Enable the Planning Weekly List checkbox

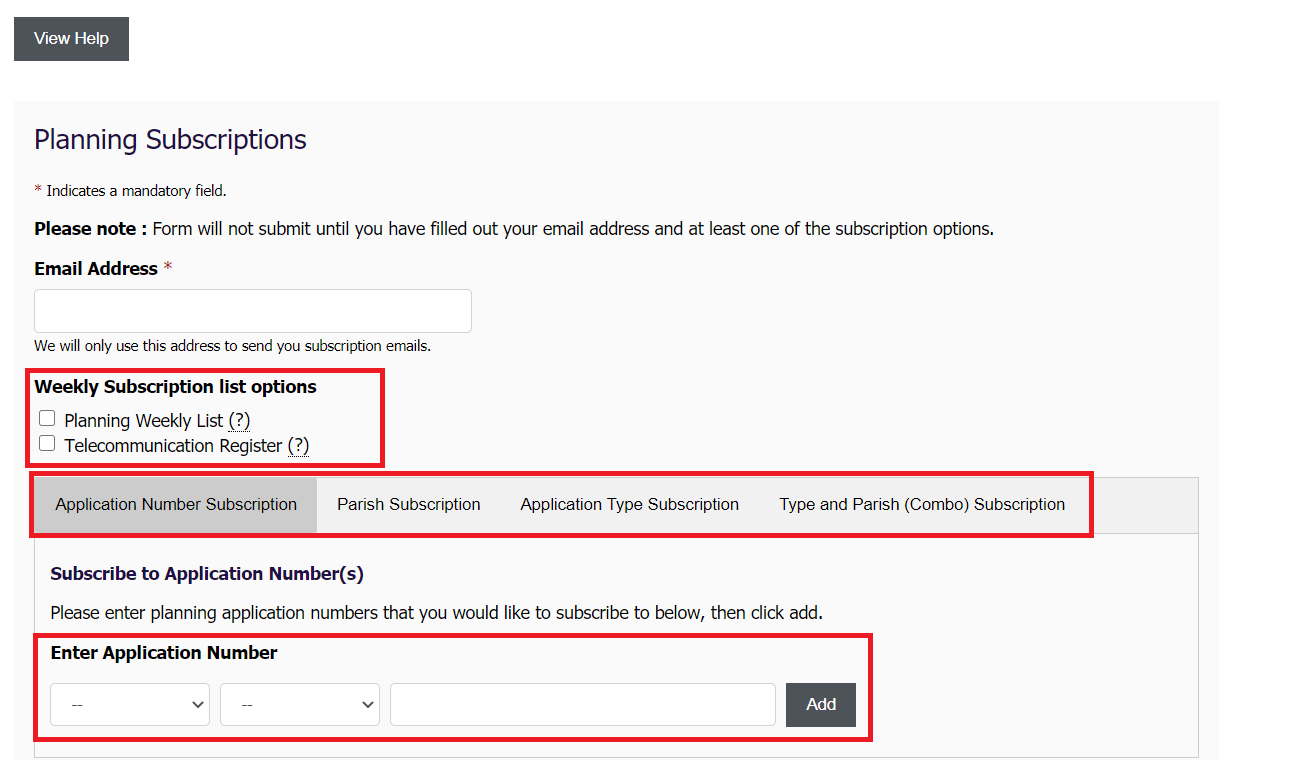click(47, 419)
